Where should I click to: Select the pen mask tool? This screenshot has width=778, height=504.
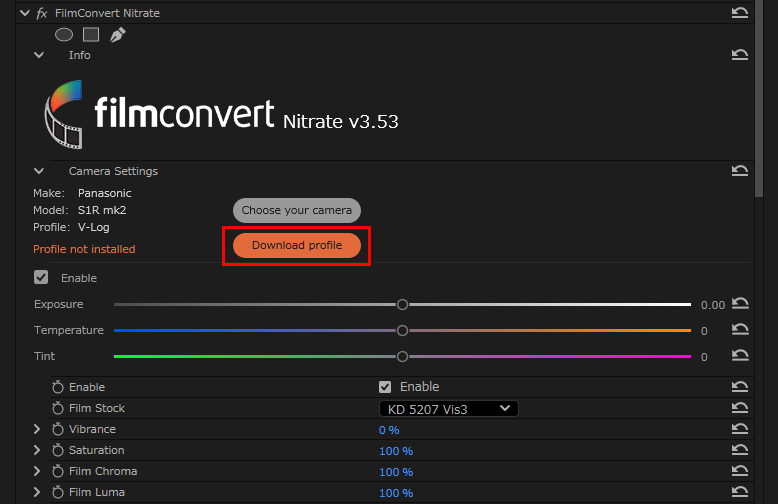tap(118, 35)
